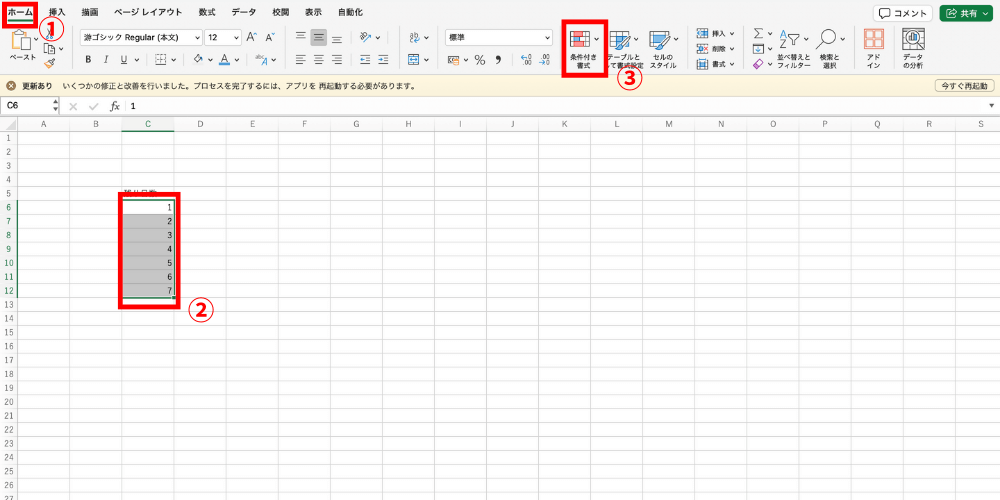Apply comma style number format
The height and width of the screenshot is (500, 1000).
(499, 59)
